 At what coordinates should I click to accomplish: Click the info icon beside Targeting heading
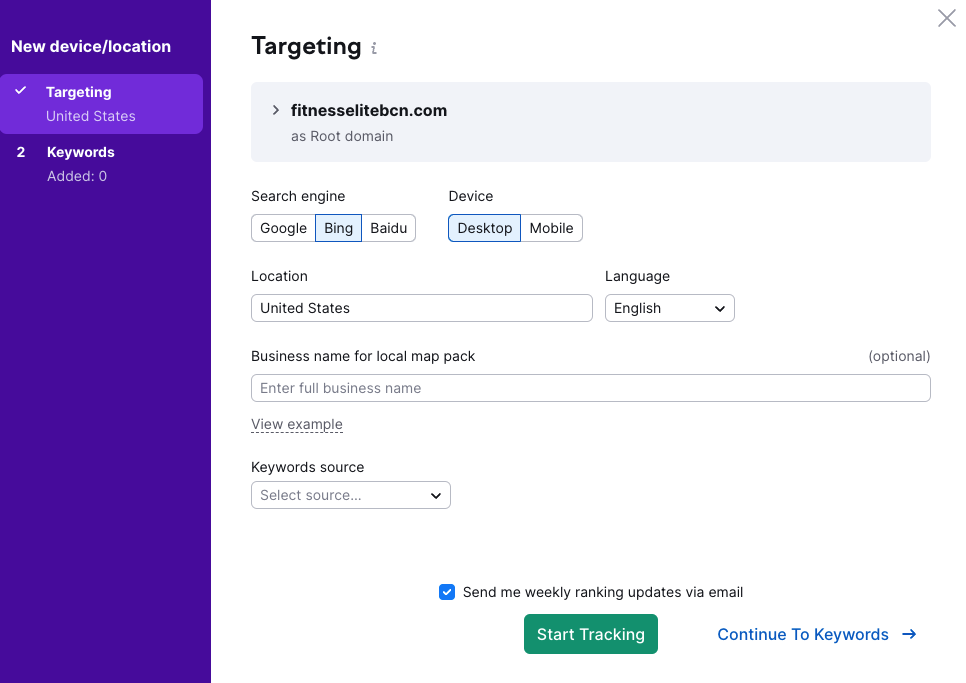tap(374, 48)
